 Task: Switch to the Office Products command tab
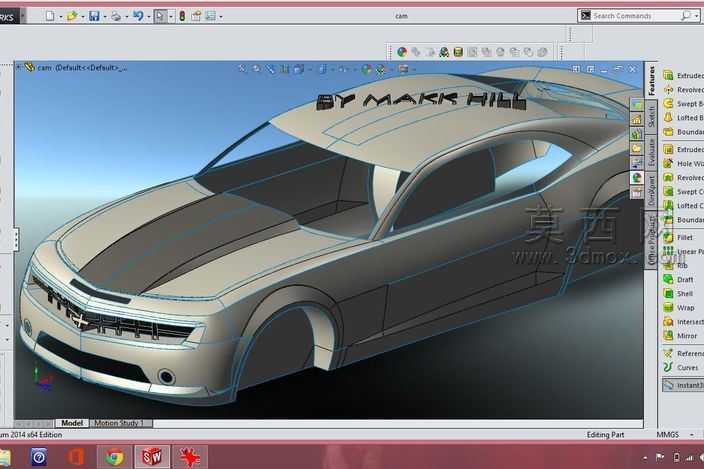click(651, 240)
